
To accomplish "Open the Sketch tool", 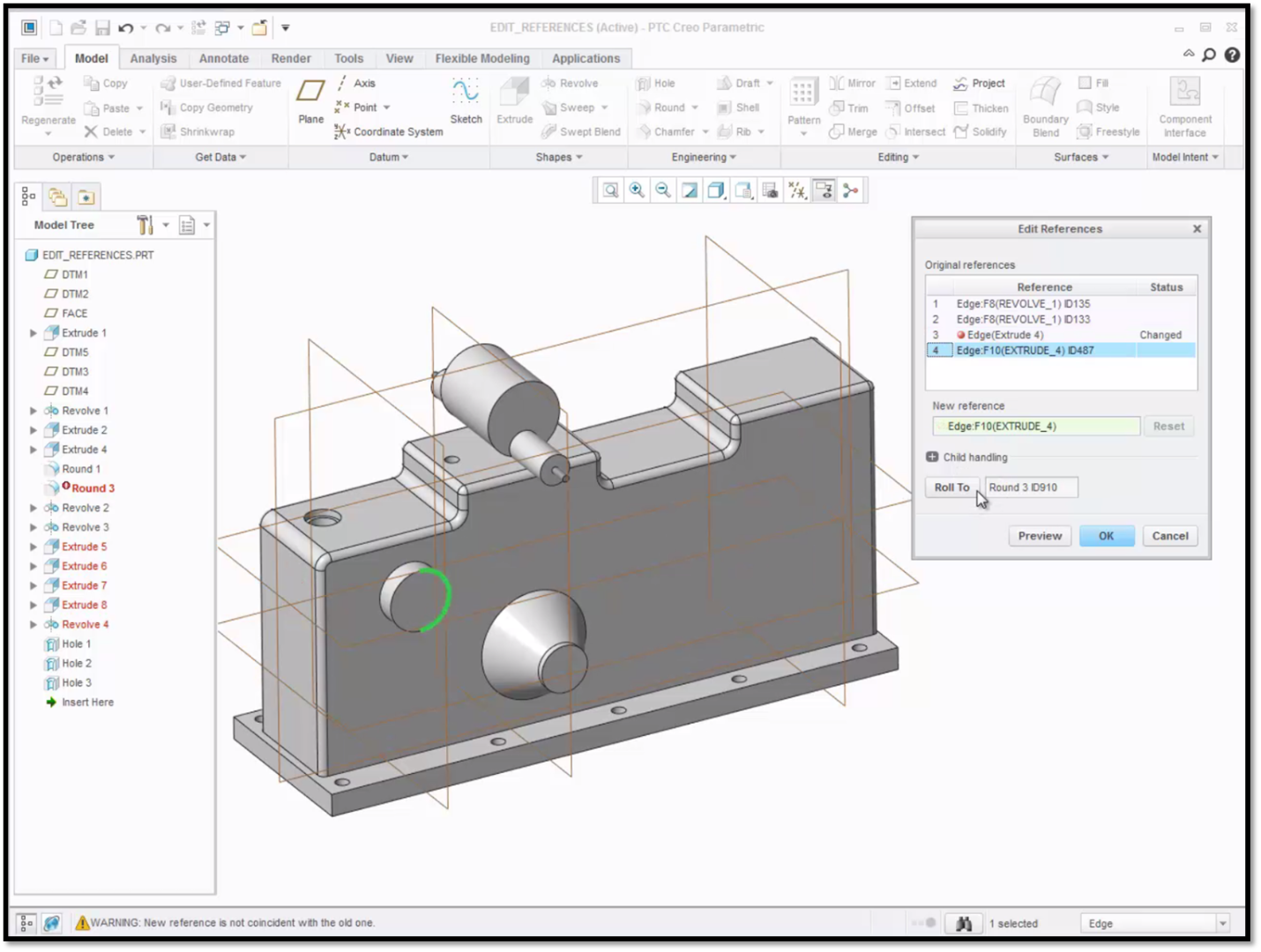I will click(466, 100).
